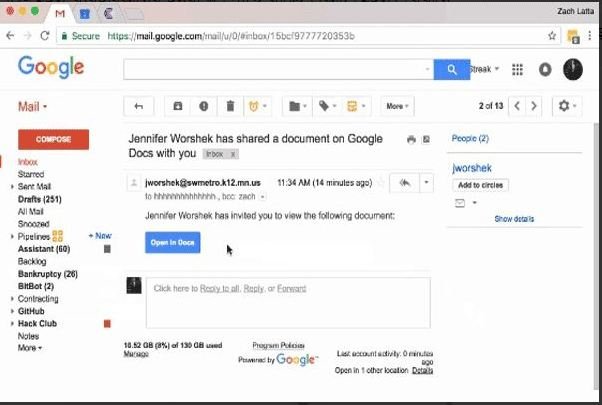Viewport: 602px width, 405px height.
Task: Show recipient details dropdown arrow
Action: (x=262, y=197)
